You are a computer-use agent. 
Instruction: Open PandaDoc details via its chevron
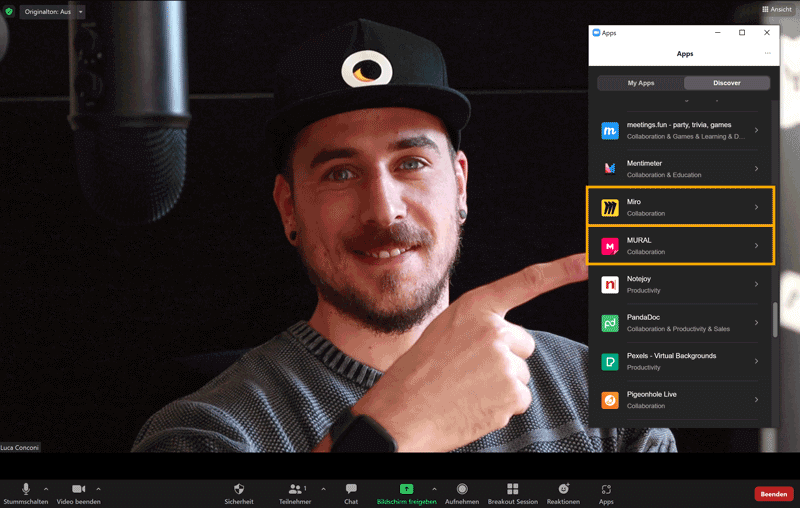pos(756,323)
